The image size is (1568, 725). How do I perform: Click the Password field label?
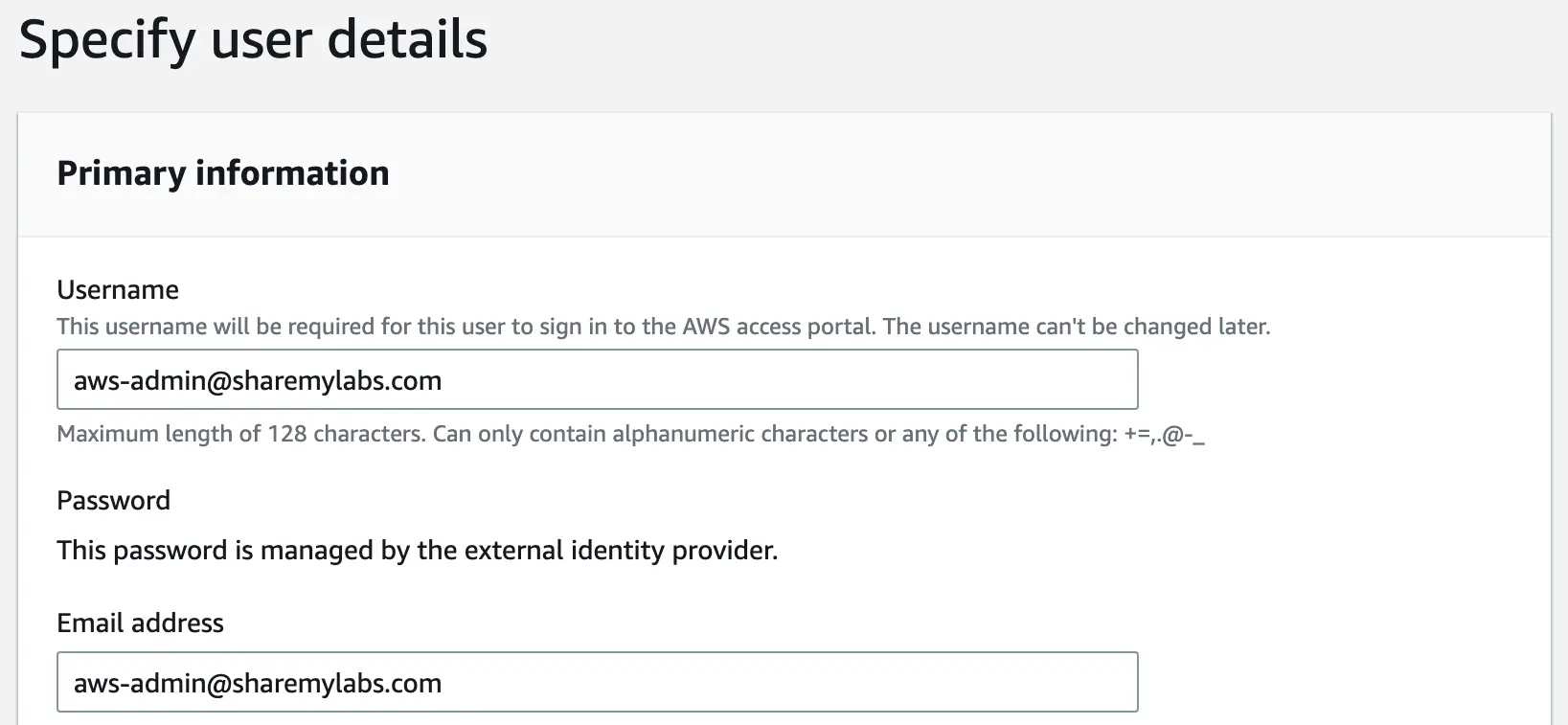coord(113,500)
